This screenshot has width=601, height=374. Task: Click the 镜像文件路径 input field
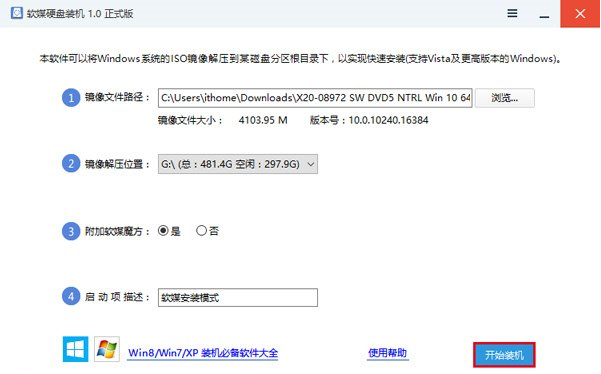tap(315, 98)
